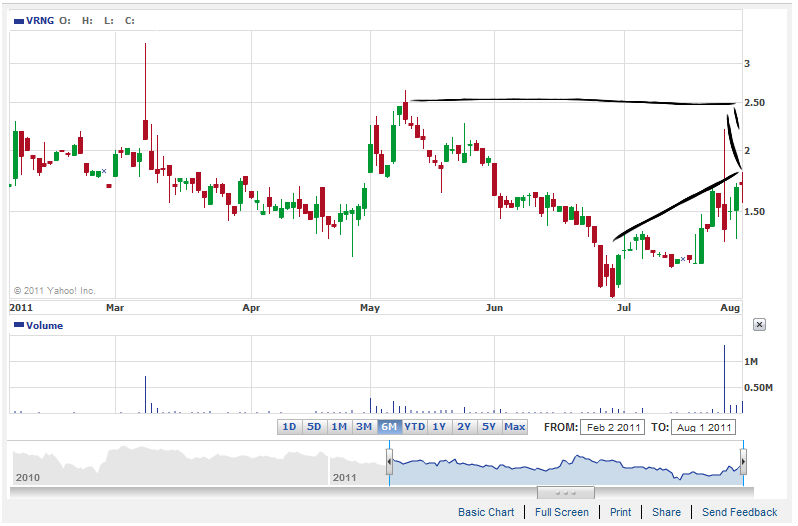The width and height of the screenshot is (798, 526).
Task: Choose the 1Y range
Action: coord(439,427)
